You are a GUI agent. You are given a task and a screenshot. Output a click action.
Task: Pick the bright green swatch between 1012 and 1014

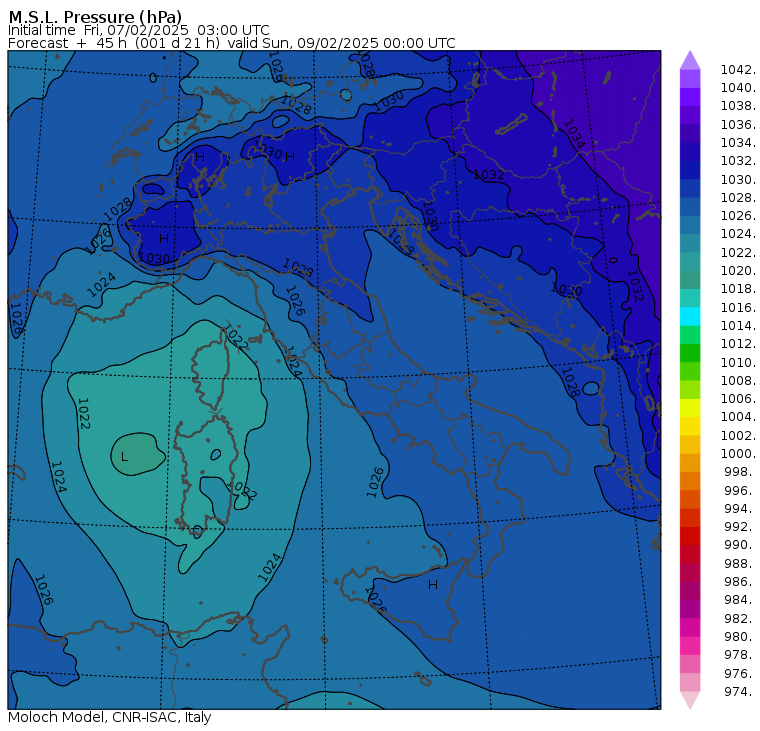click(x=690, y=335)
